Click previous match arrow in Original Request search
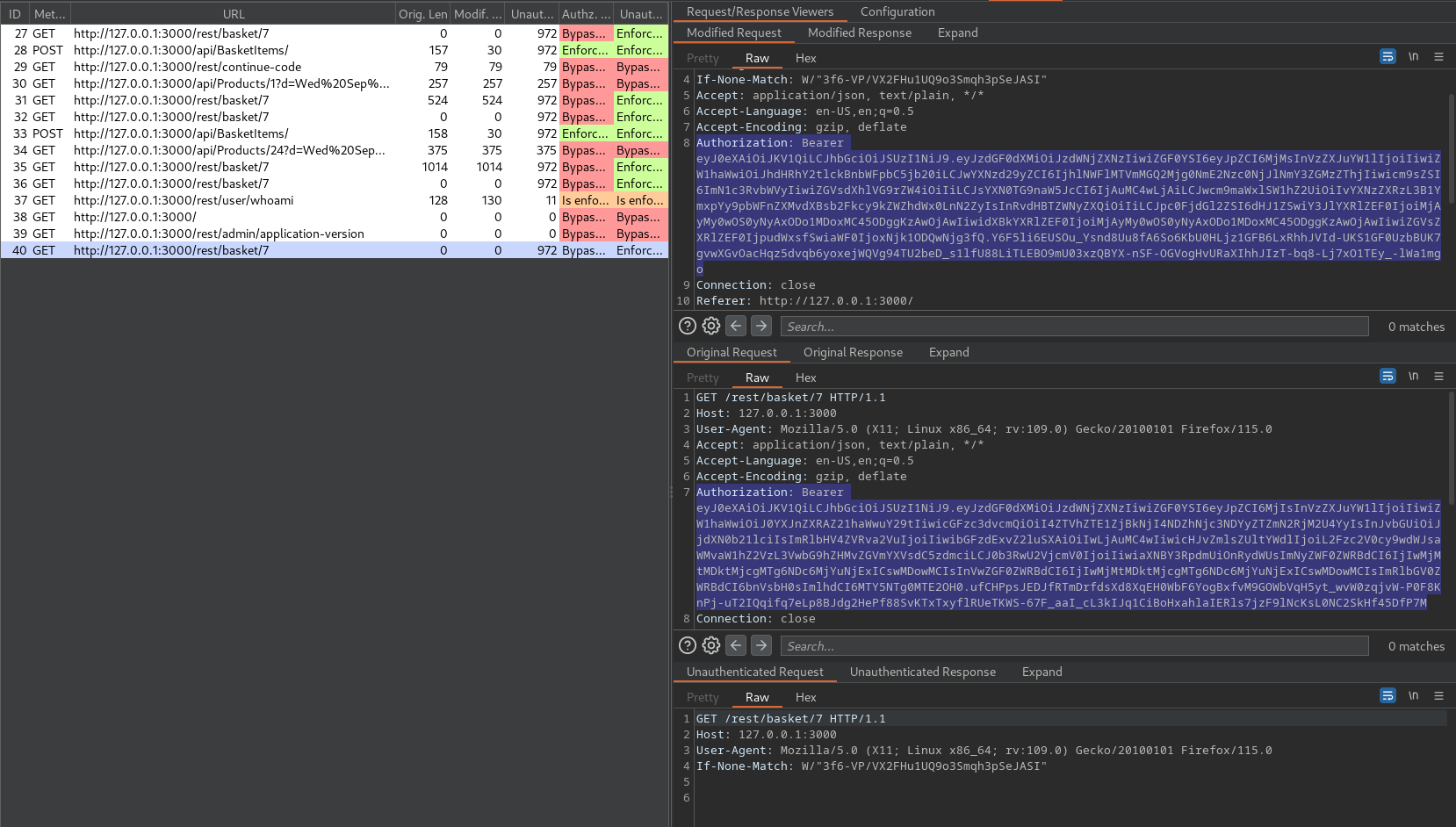Screen dimensions: 1456x827 pyautogui.click(x=736, y=646)
